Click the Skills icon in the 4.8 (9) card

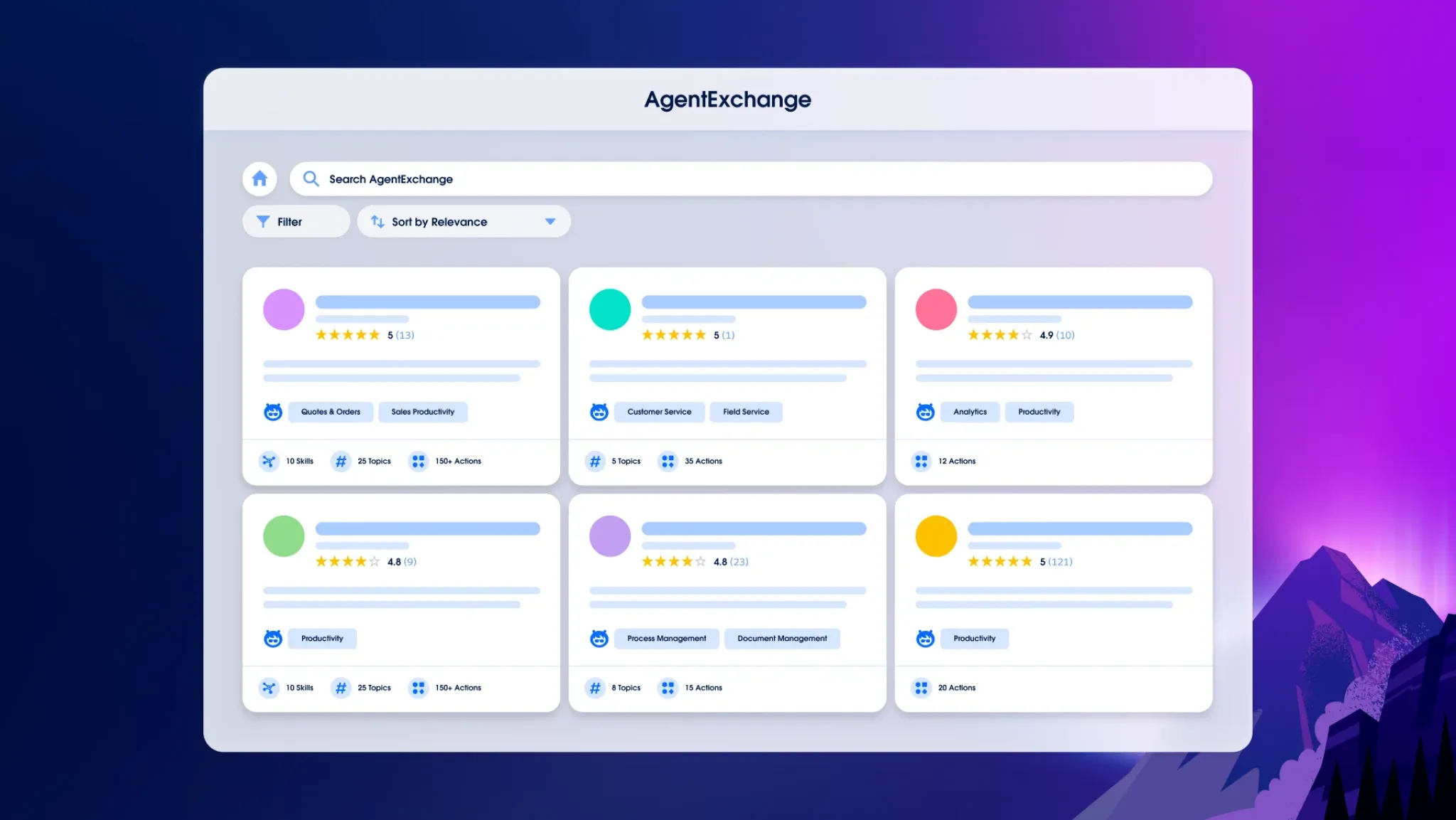click(269, 688)
